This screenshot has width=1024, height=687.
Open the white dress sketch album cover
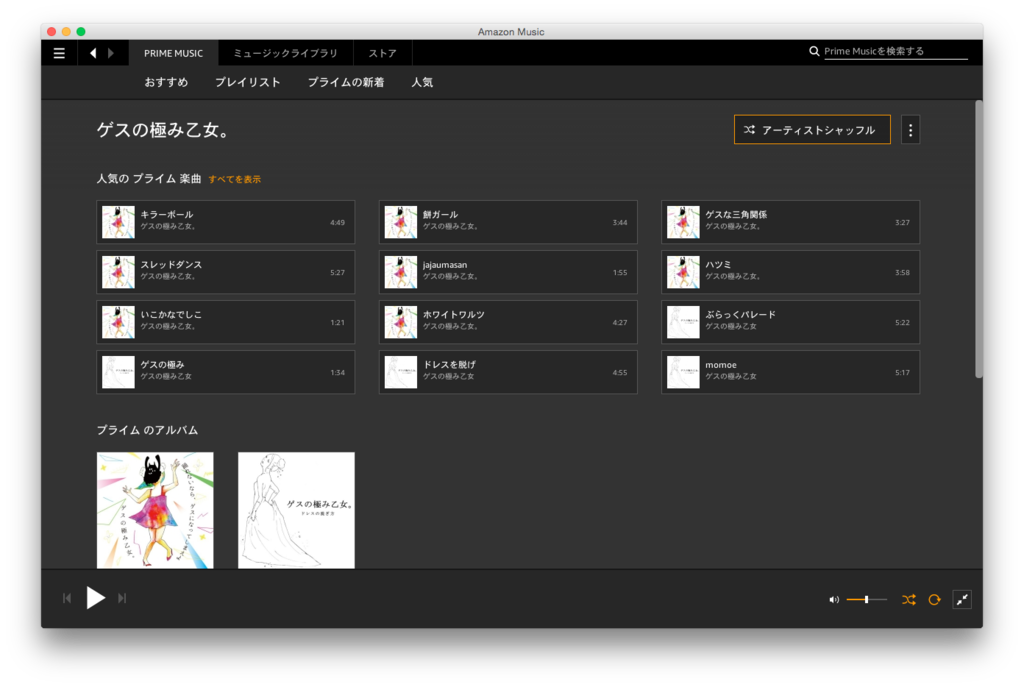[x=296, y=510]
